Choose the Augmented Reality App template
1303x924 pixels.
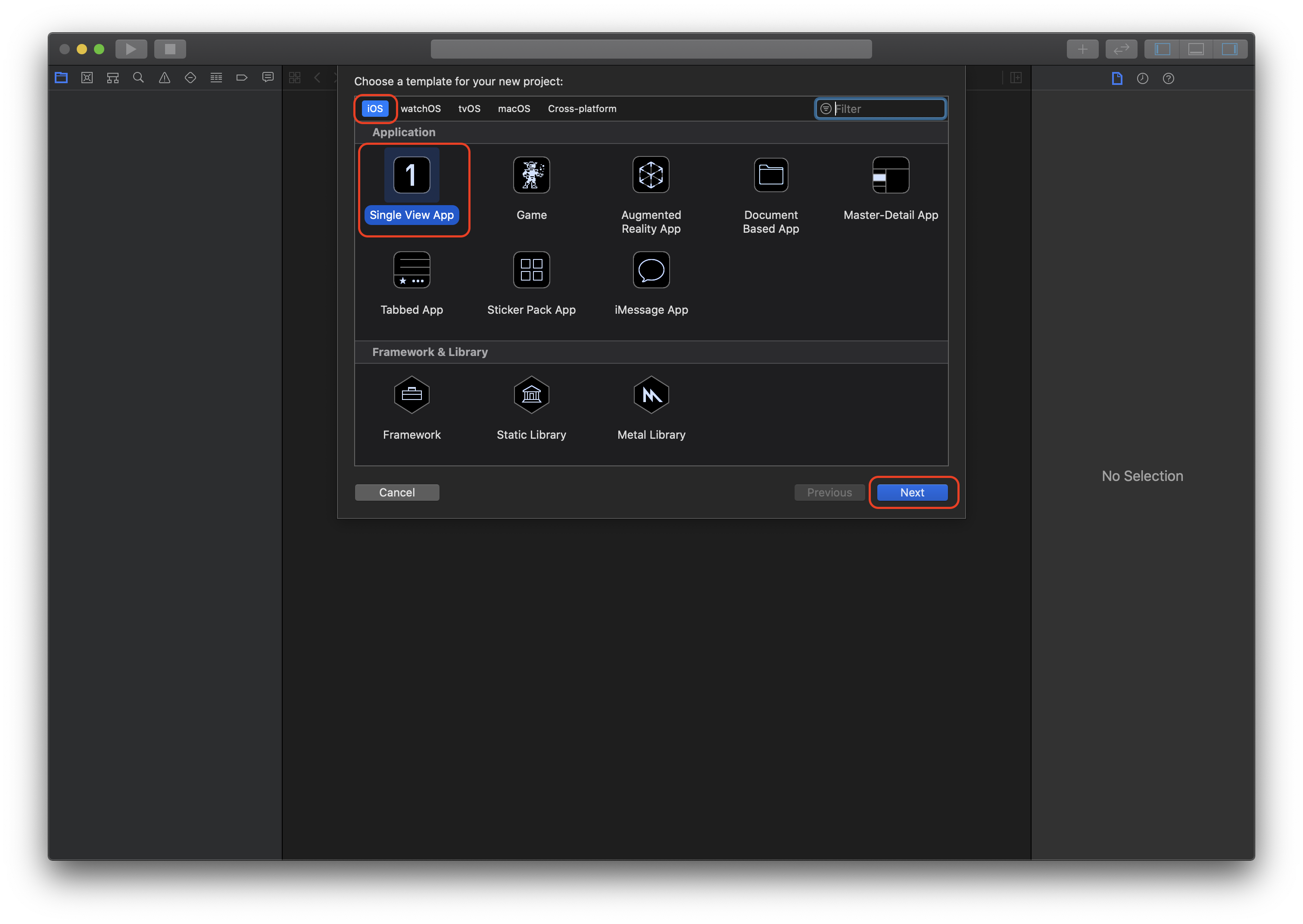651,175
